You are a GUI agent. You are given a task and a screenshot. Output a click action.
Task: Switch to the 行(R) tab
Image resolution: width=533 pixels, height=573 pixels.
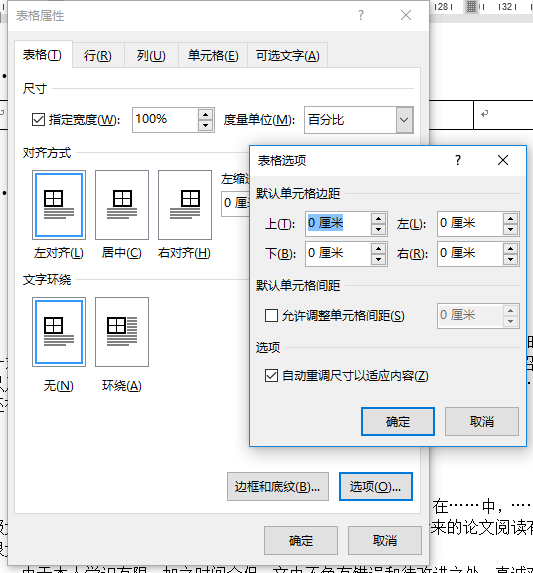[98, 56]
